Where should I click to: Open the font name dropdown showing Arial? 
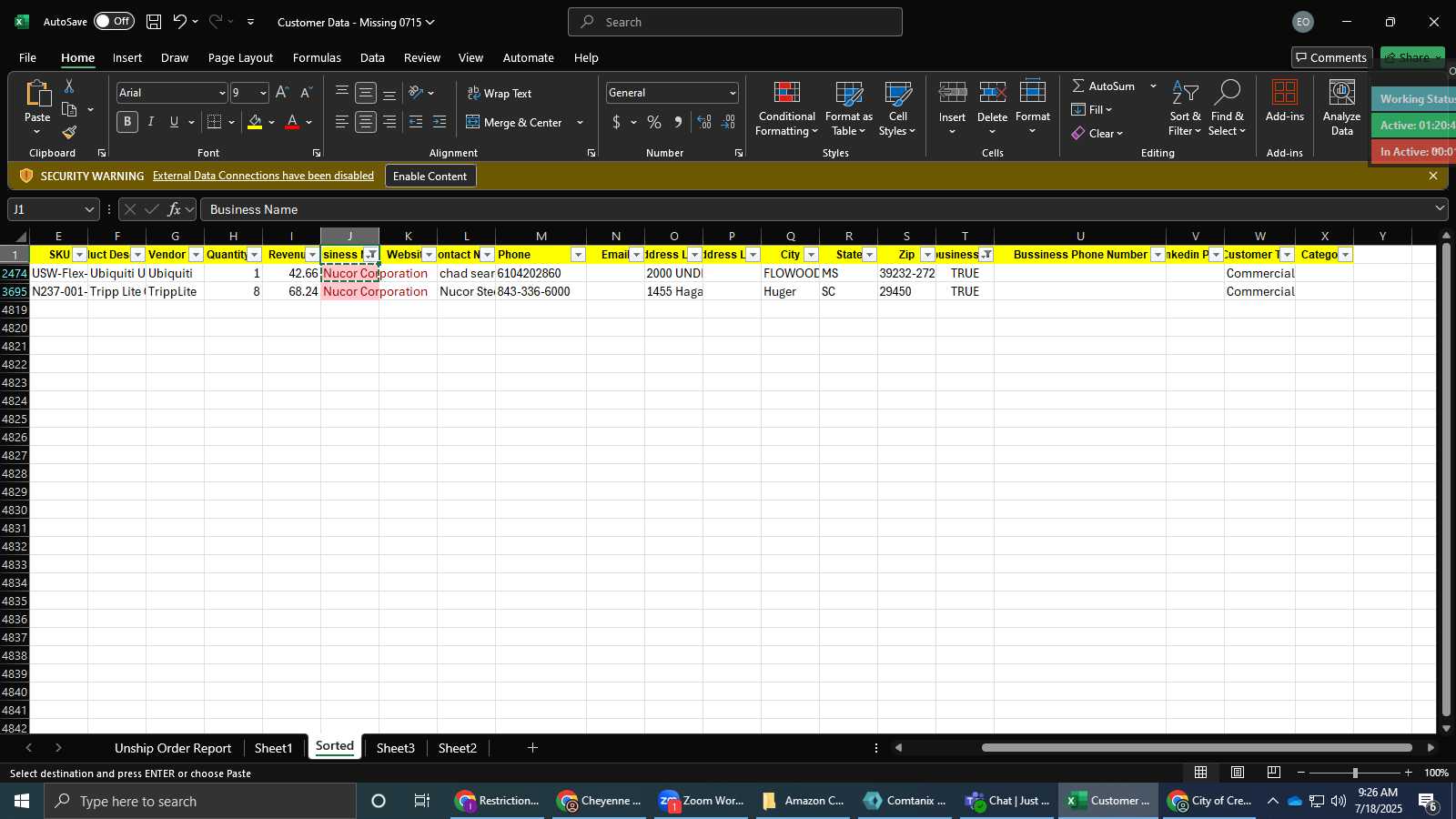[222, 93]
